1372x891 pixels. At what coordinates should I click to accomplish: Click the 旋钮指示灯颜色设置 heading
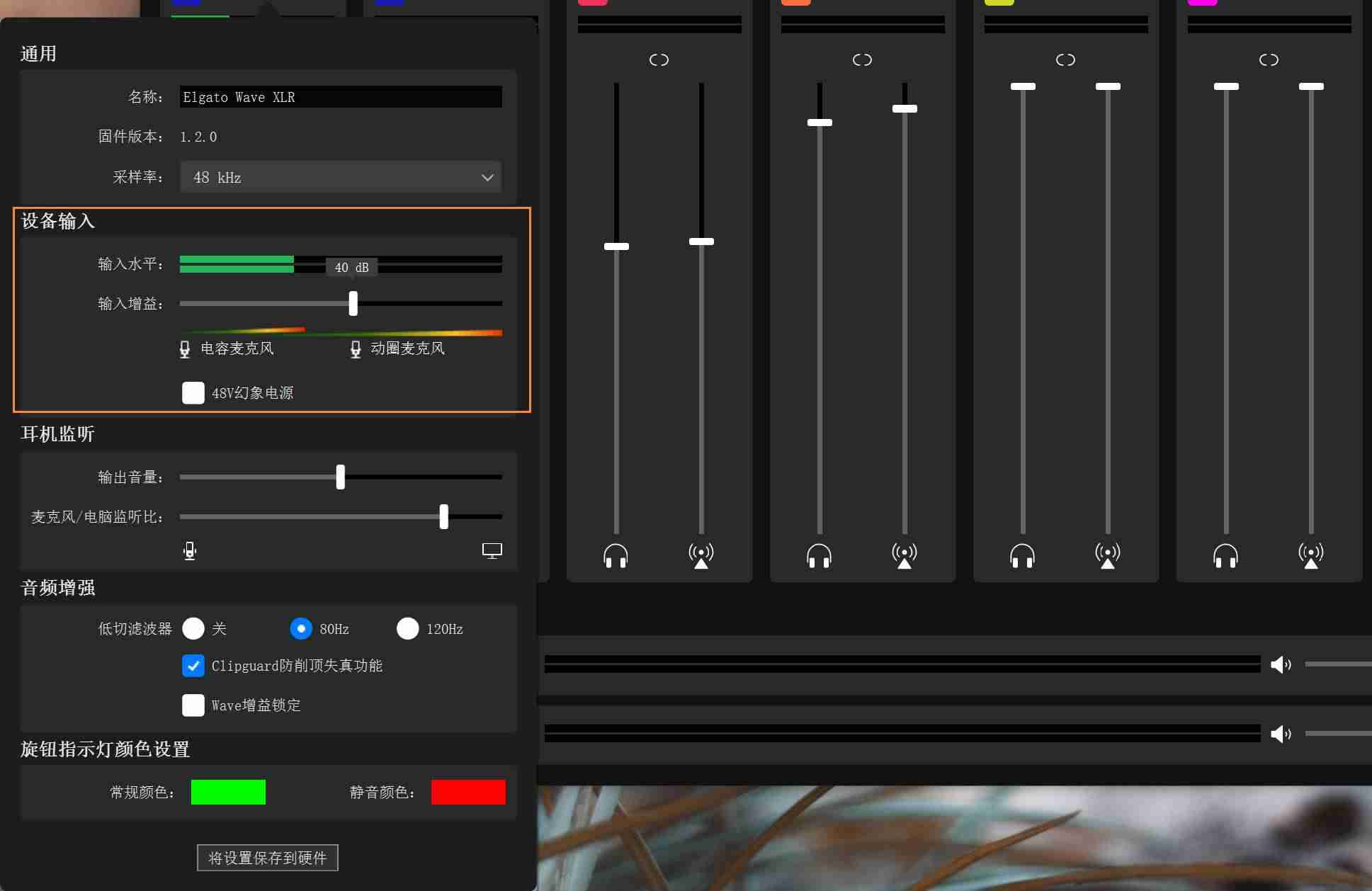[105, 749]
